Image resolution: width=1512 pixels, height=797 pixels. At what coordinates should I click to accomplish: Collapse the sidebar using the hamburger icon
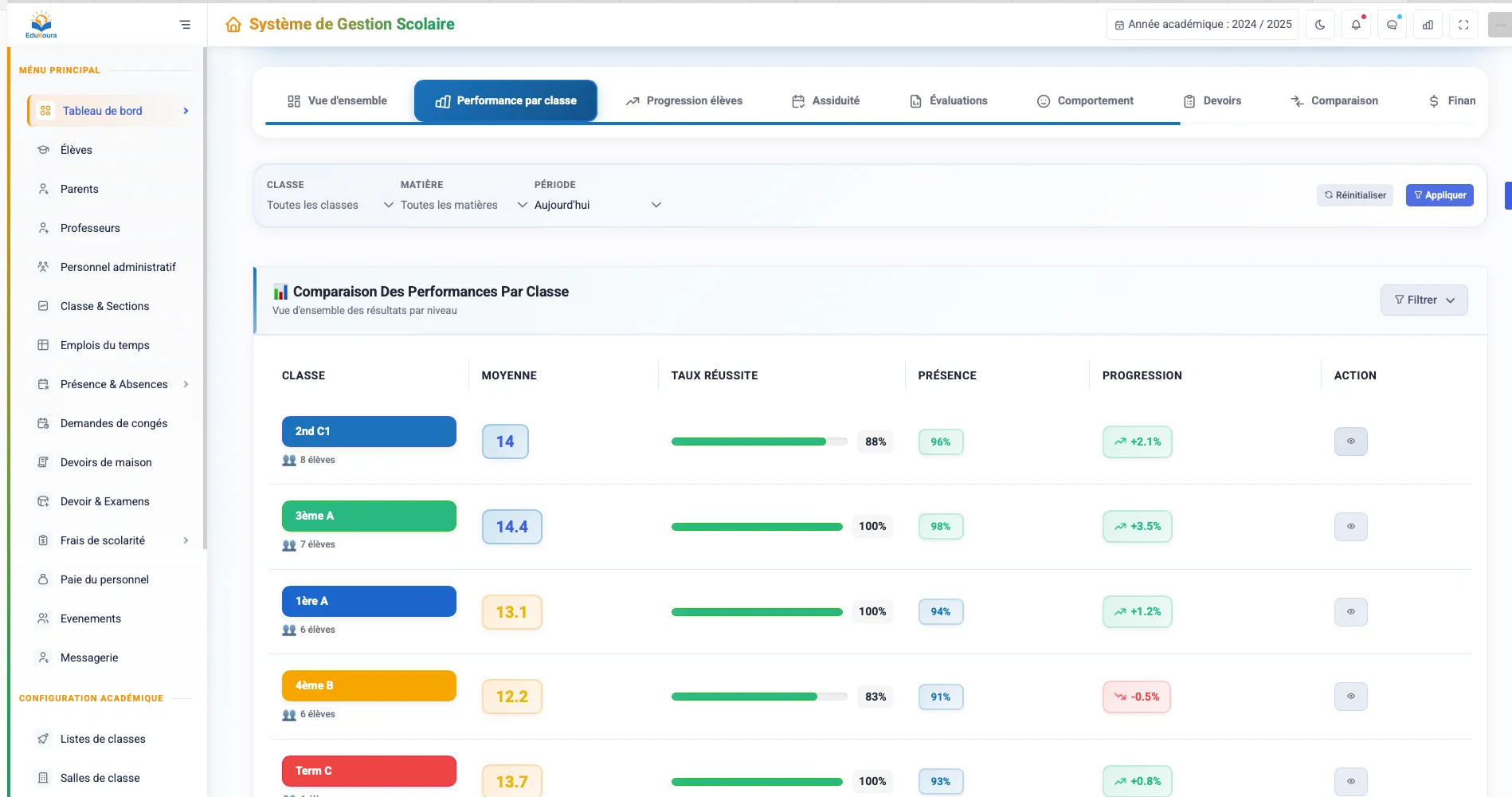click(x=185, y=25)
